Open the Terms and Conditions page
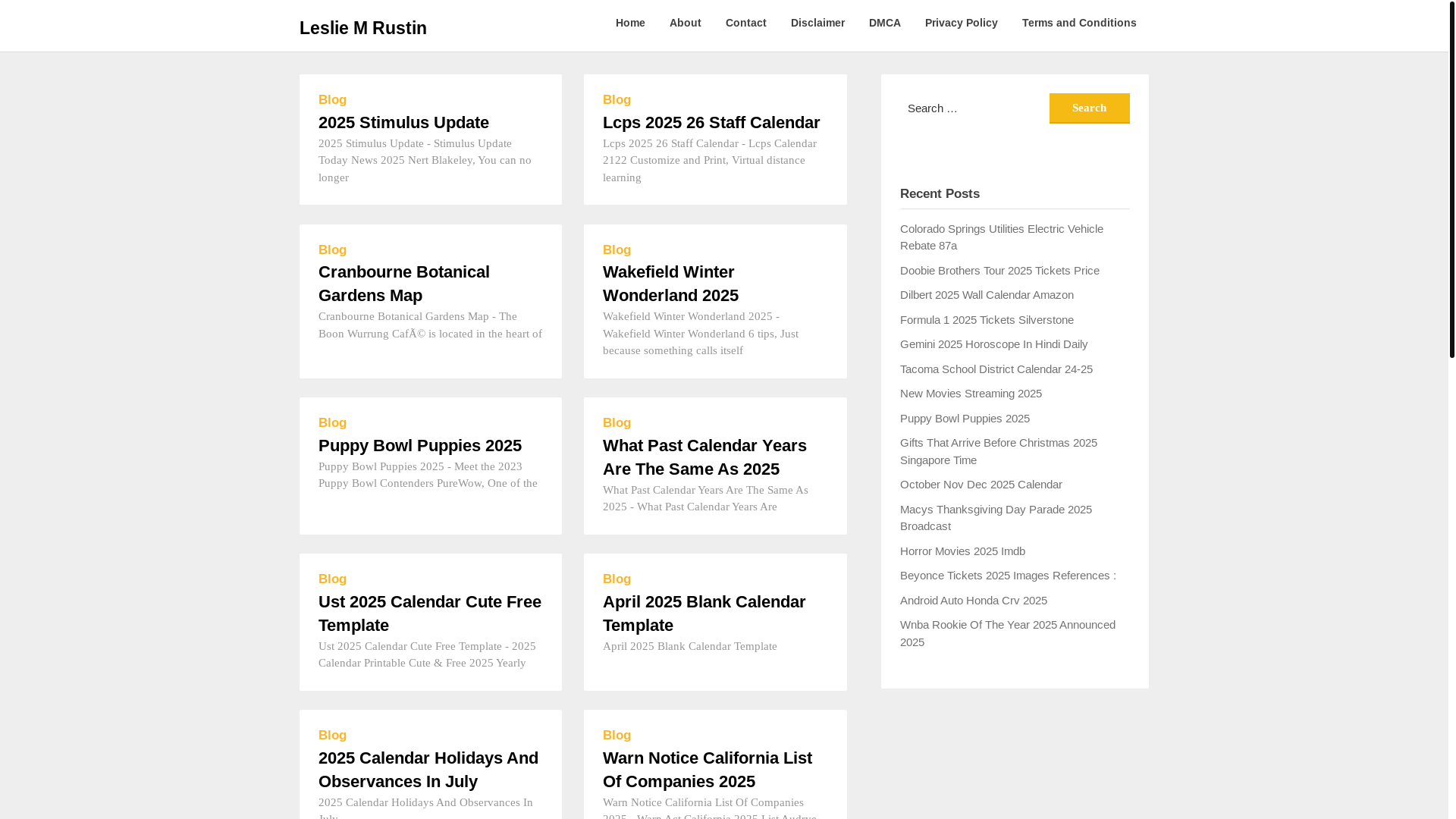Image resolution: width=1456 pixels, height=819 pixels. 1078,23
